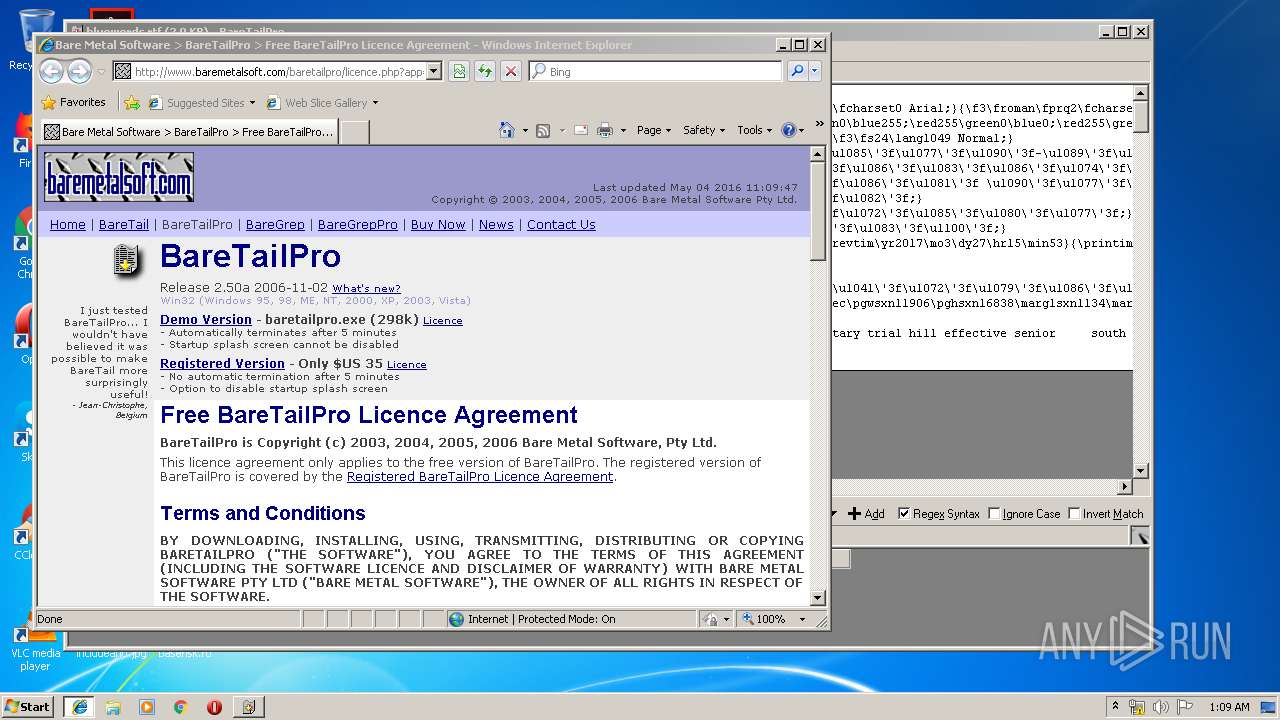This screenshot has width=1280, height=720.
Task: Select the Bare Metal Software browser tab
Action: (x=188, y=131)
